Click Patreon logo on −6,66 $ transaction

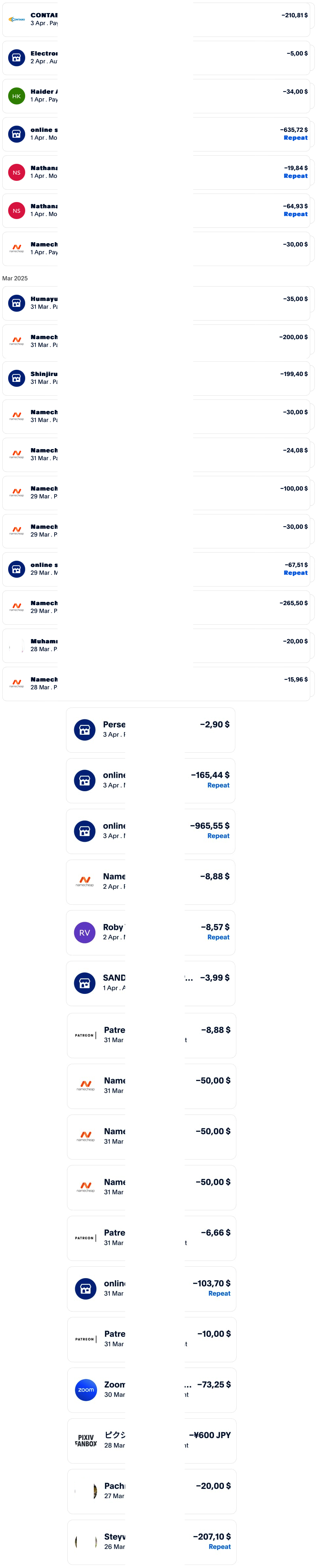pyautogui.click(x=86, y=1237)
